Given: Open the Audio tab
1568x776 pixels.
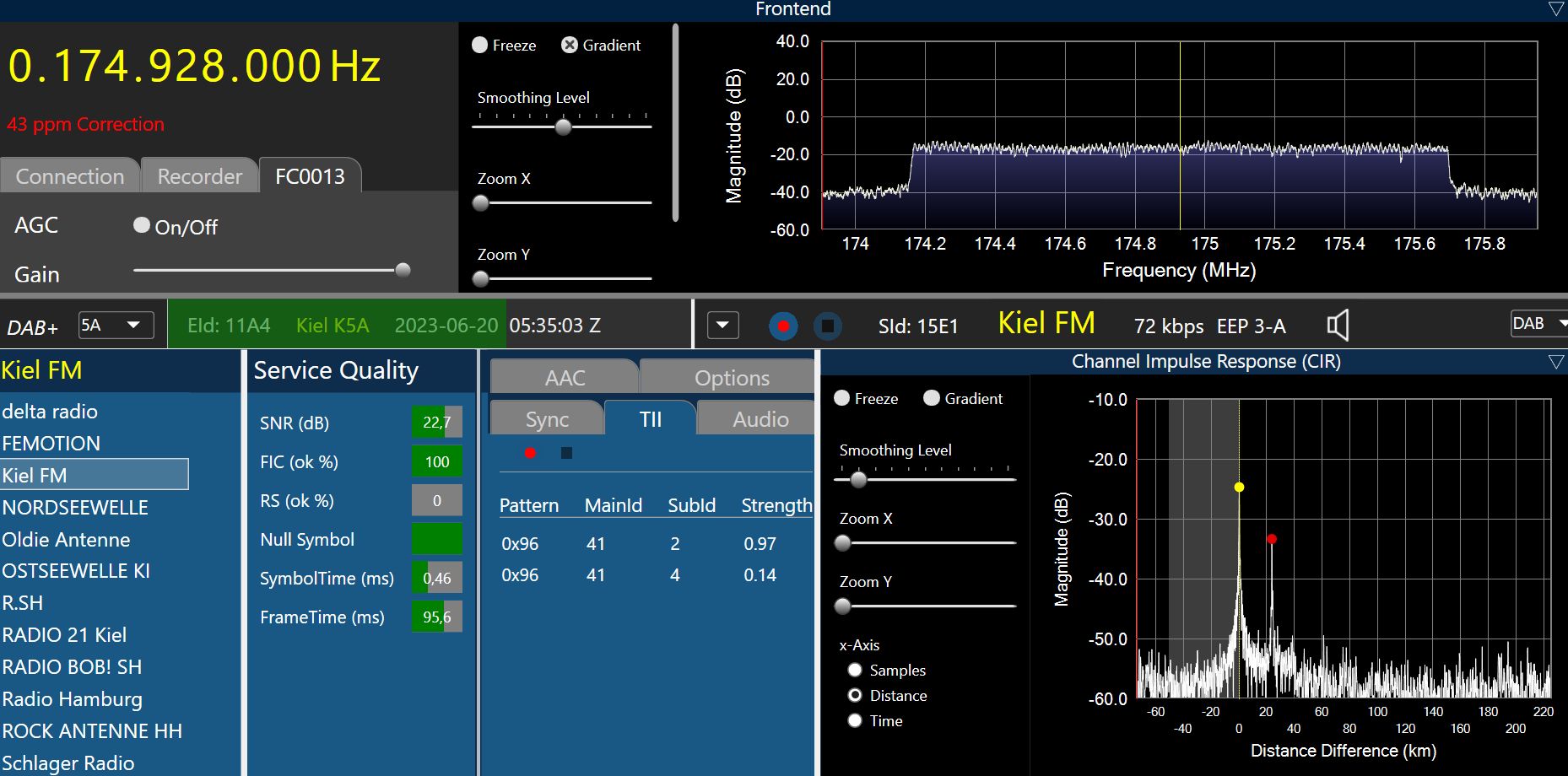Looking at the screenshot, I should [x=760, y=419].
